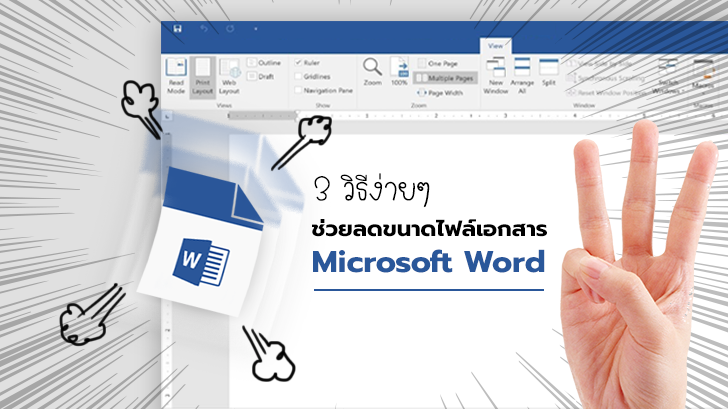Click Arrange All windows
The height and width of the screenshot is (409, 728).
[x=522, y=76]
